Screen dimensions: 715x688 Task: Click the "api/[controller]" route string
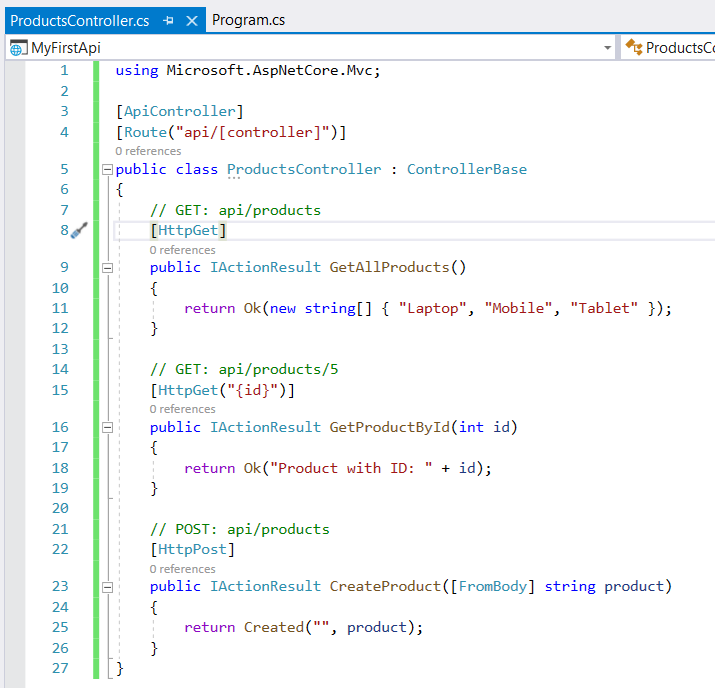[x=253, y=132]
